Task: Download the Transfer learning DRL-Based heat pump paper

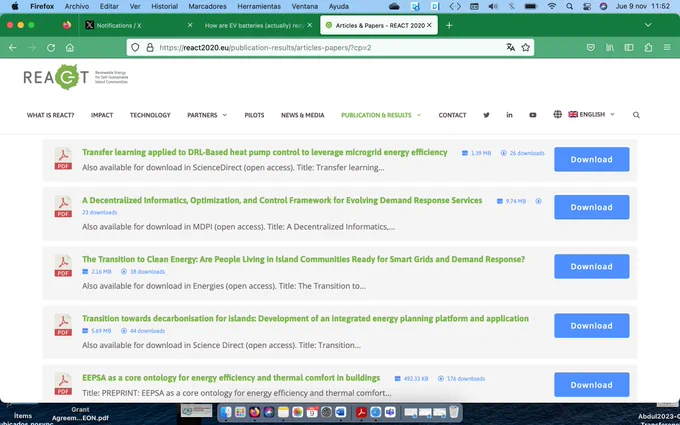Action: coord(592,159)
